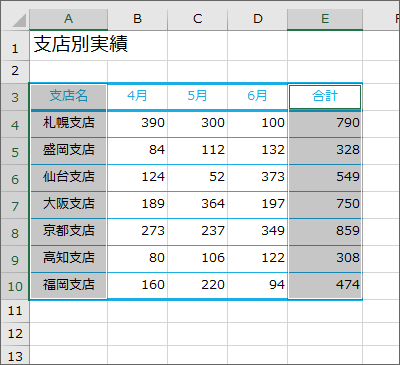Select row 10 header

(x=15, y=286)
